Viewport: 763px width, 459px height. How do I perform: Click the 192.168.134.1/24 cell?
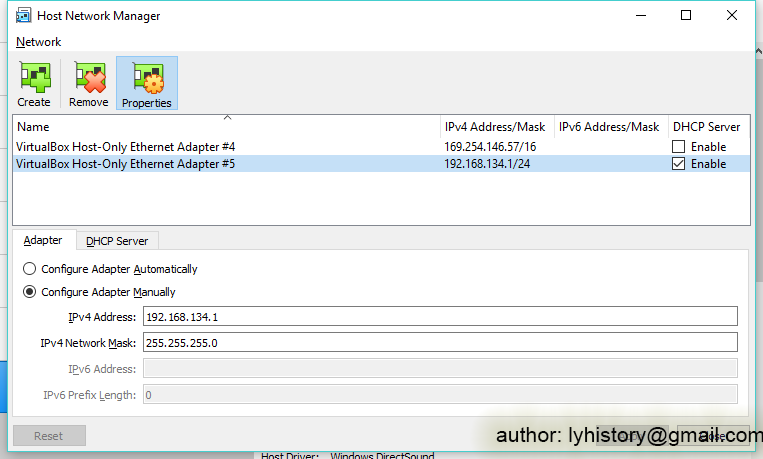[487, 164]
